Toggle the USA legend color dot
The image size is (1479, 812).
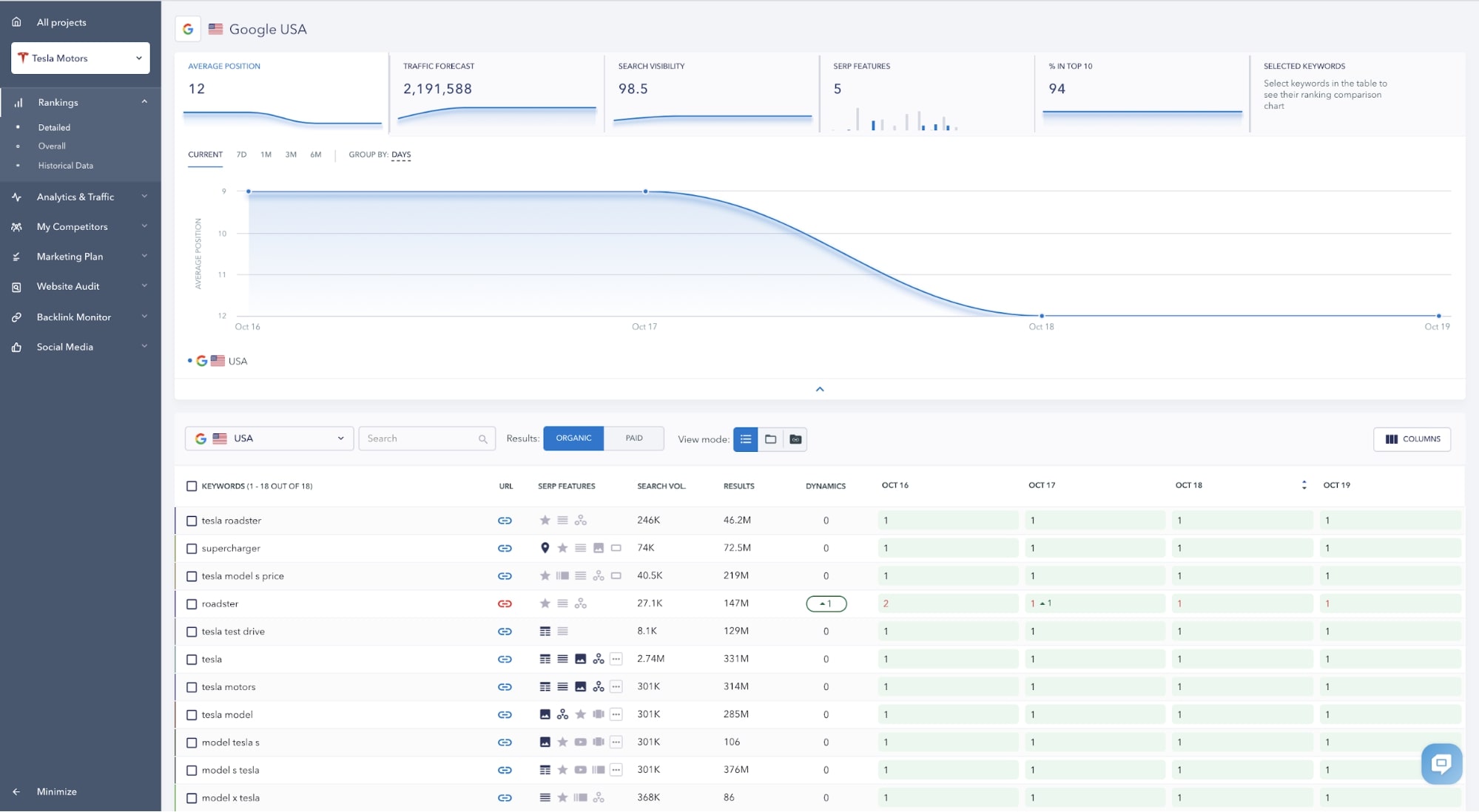(x=189, y=361)
